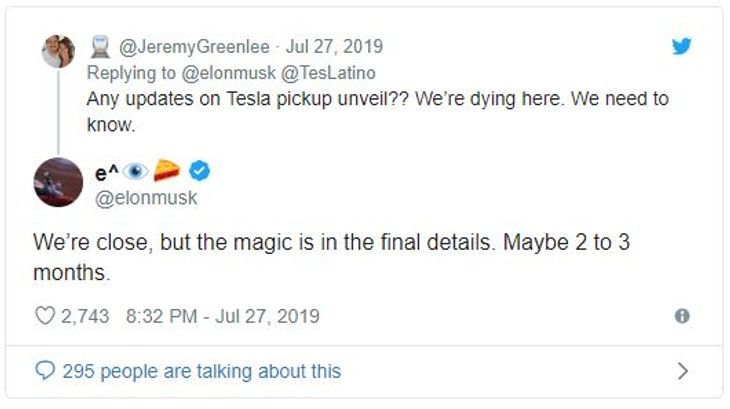
Task: Click the train emoji before @JeremyGreenlee
Action: pyautogui.click(x=100, y=46)
